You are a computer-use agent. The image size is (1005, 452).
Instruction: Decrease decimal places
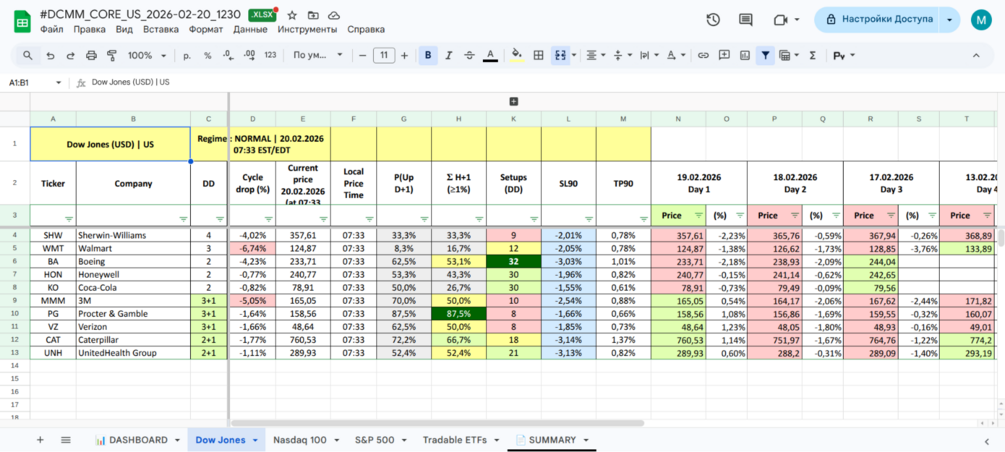tap(228, 56)
